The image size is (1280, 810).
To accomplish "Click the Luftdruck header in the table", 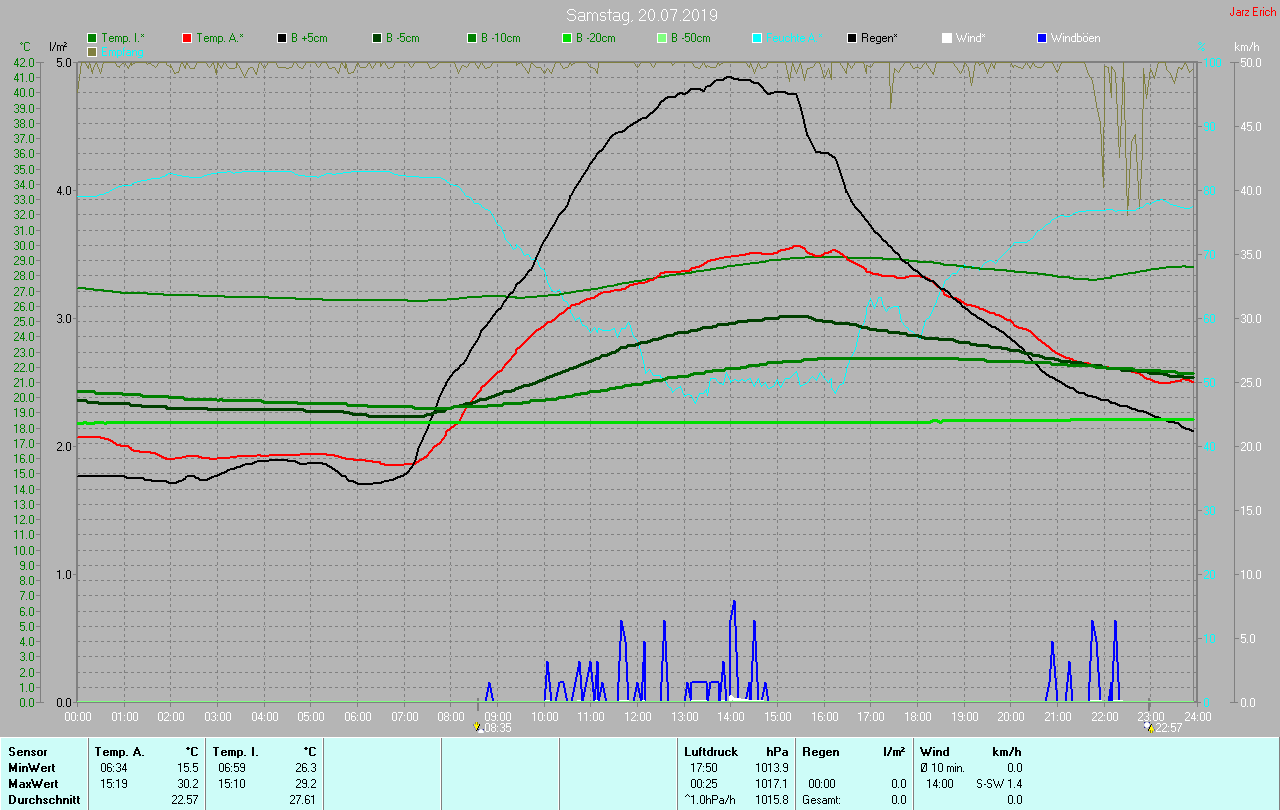I will (710, 751).
